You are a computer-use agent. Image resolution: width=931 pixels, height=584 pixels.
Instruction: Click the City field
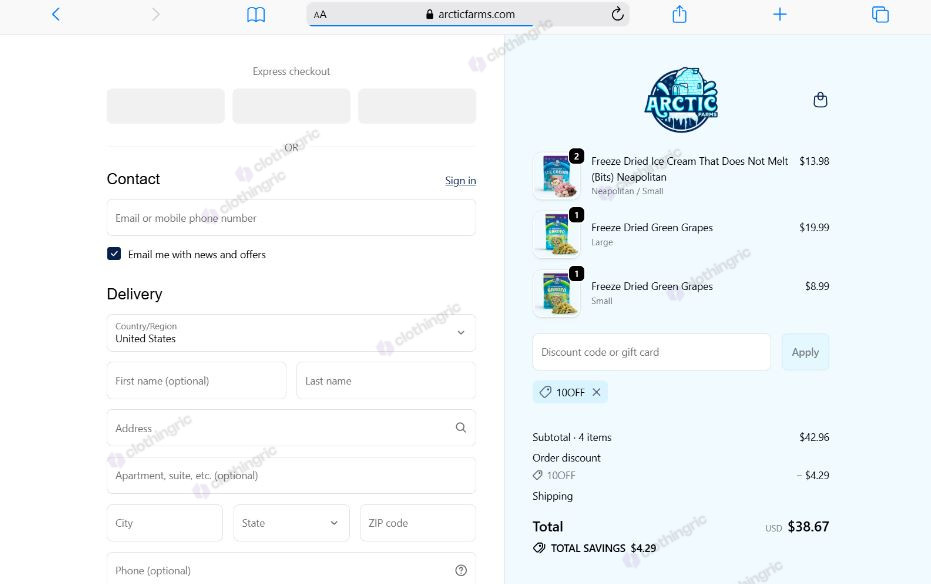(x=164, y=523)
